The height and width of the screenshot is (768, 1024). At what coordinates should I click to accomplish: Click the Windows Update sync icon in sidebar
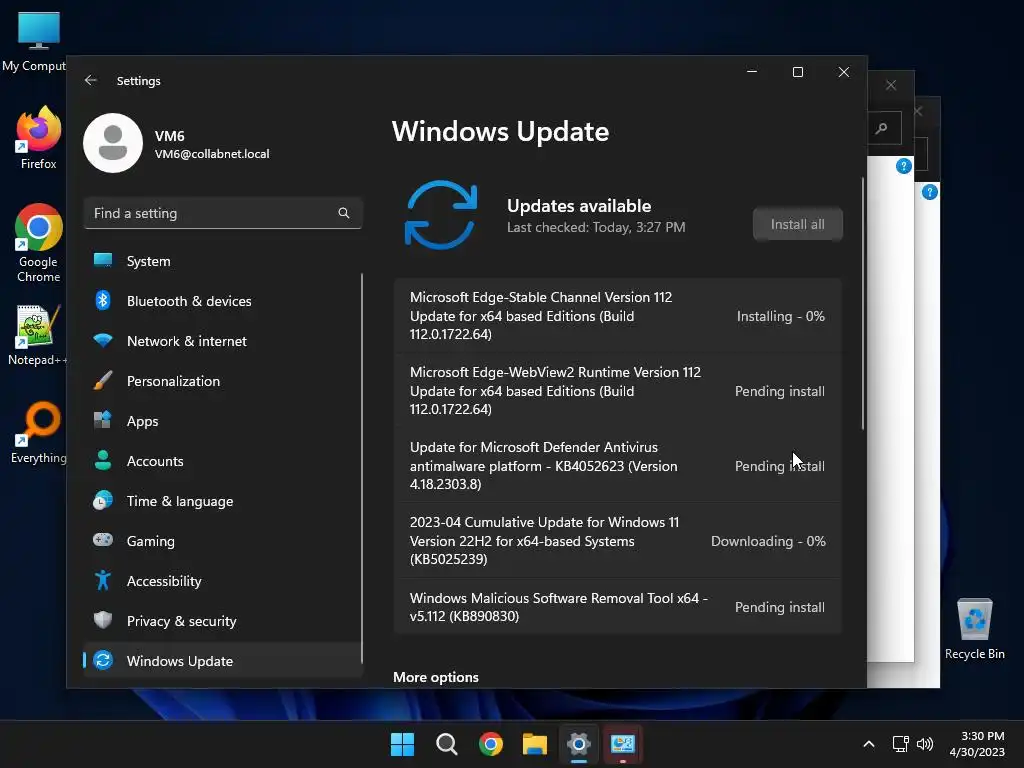pos(103,660)
